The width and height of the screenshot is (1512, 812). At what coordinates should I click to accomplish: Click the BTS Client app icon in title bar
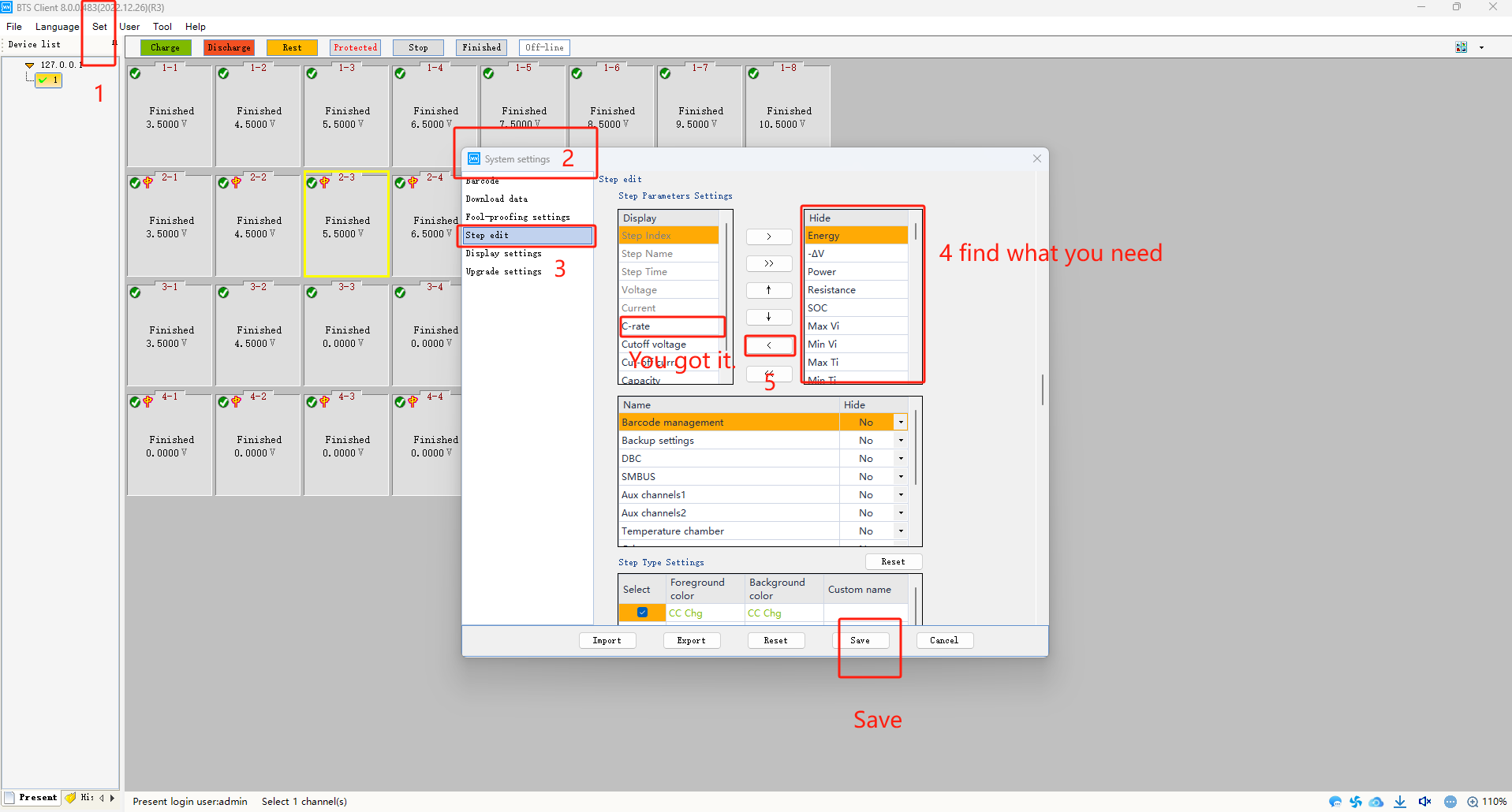point(6,7)
